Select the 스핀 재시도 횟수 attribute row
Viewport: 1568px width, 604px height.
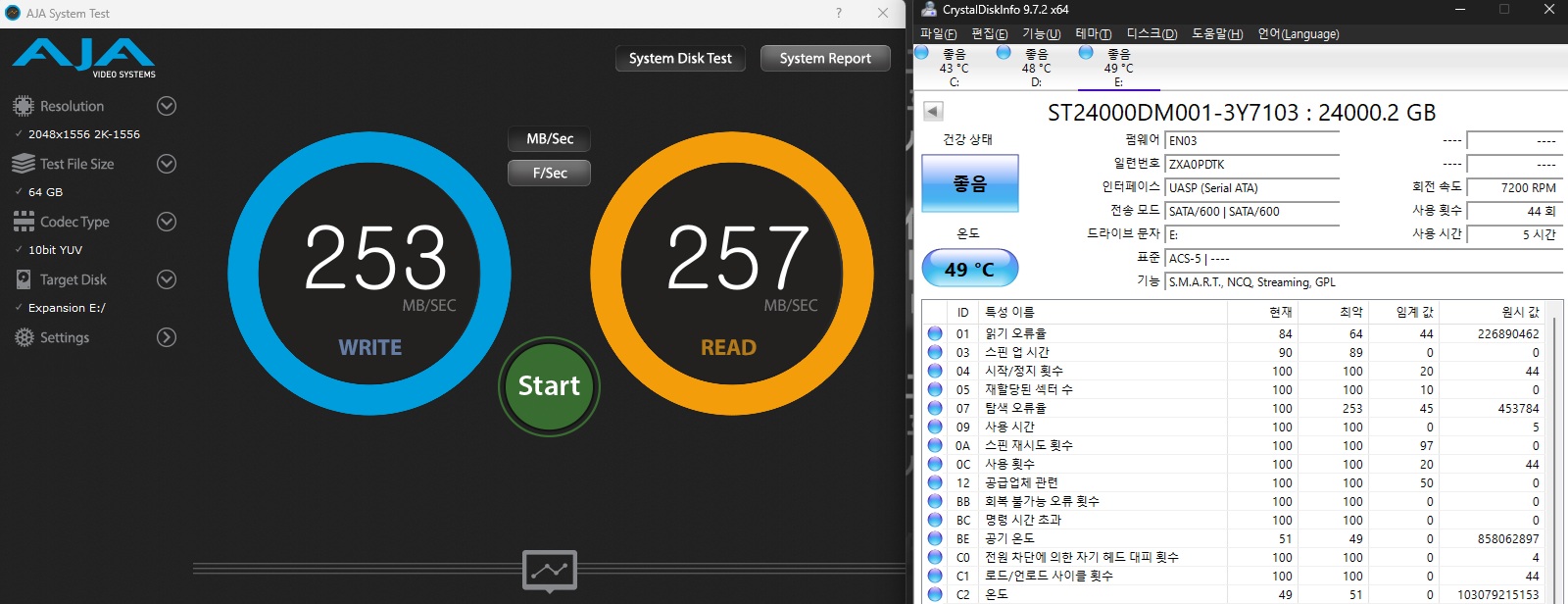click(1235, 445)
